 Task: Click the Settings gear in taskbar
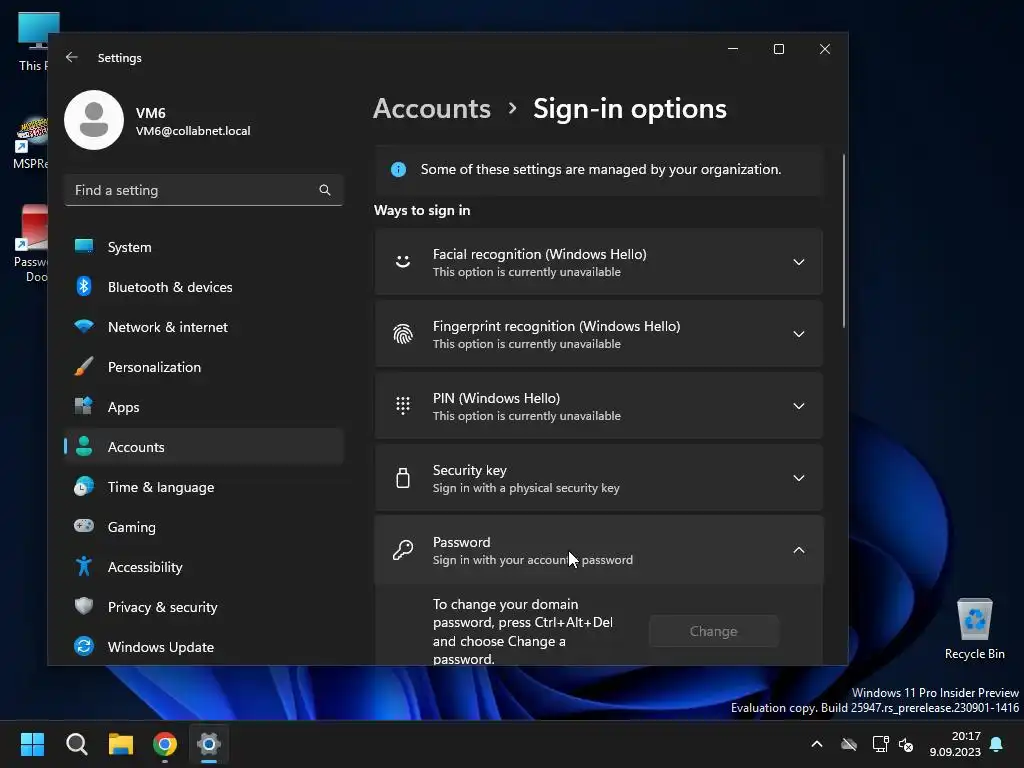point(209,744)
